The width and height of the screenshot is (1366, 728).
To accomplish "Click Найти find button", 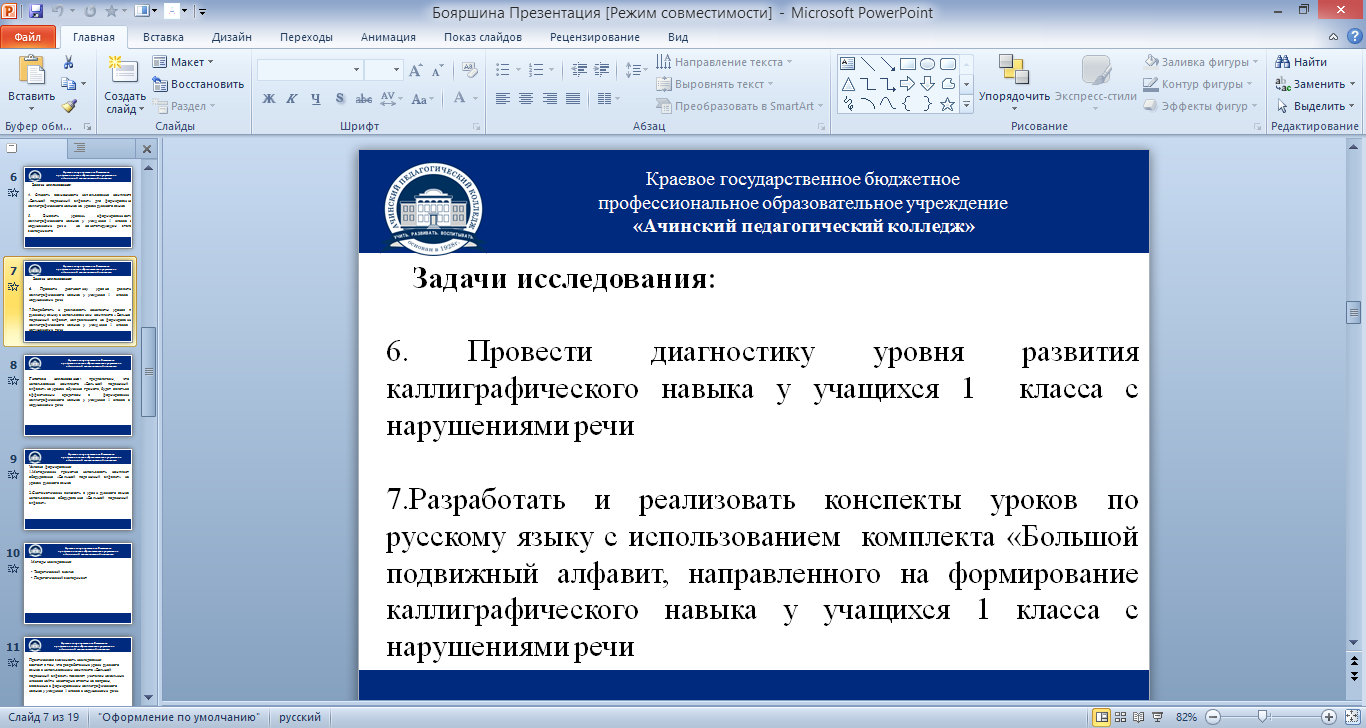I will pyautogui.click(x=1302, y=62).
